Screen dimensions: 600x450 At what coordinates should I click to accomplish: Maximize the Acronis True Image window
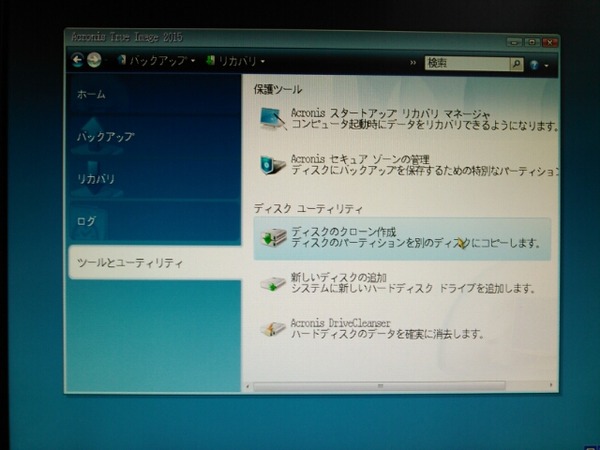click(532, 42)
